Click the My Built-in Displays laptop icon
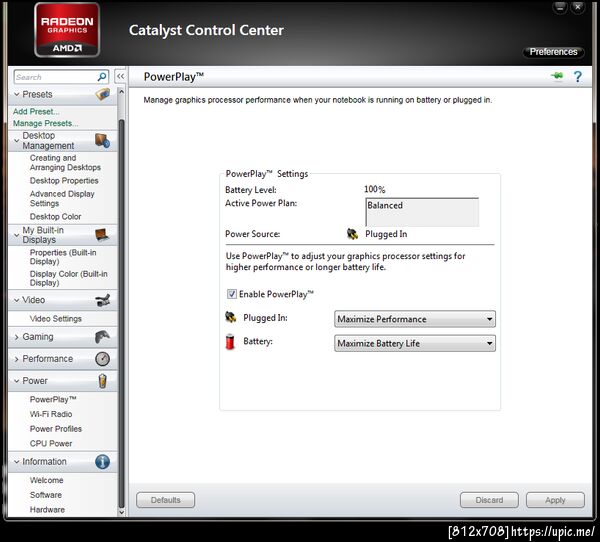This screenshot has width=600, height=542. pos(102,235)
